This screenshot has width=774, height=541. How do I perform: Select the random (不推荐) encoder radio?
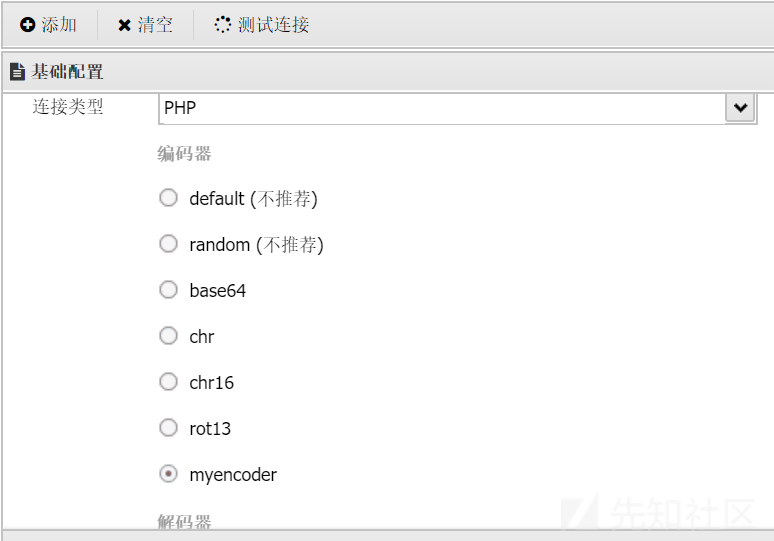[x=168, y=244]
